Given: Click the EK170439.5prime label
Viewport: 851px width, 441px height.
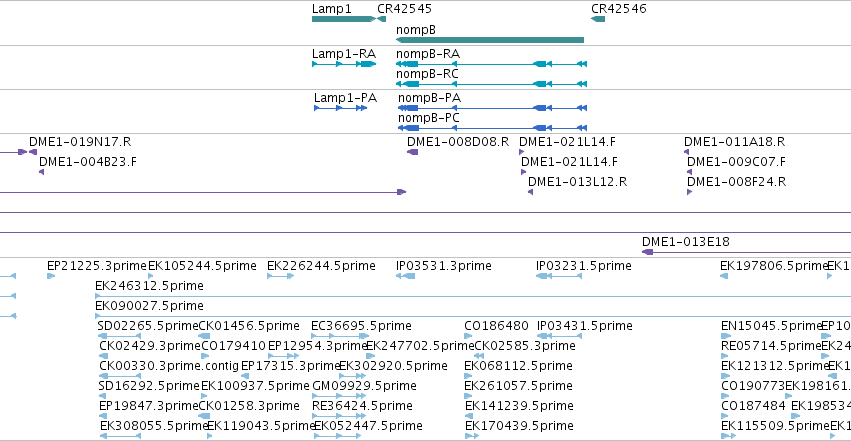Looking at the screenshot, I should [x=519, y=426].
